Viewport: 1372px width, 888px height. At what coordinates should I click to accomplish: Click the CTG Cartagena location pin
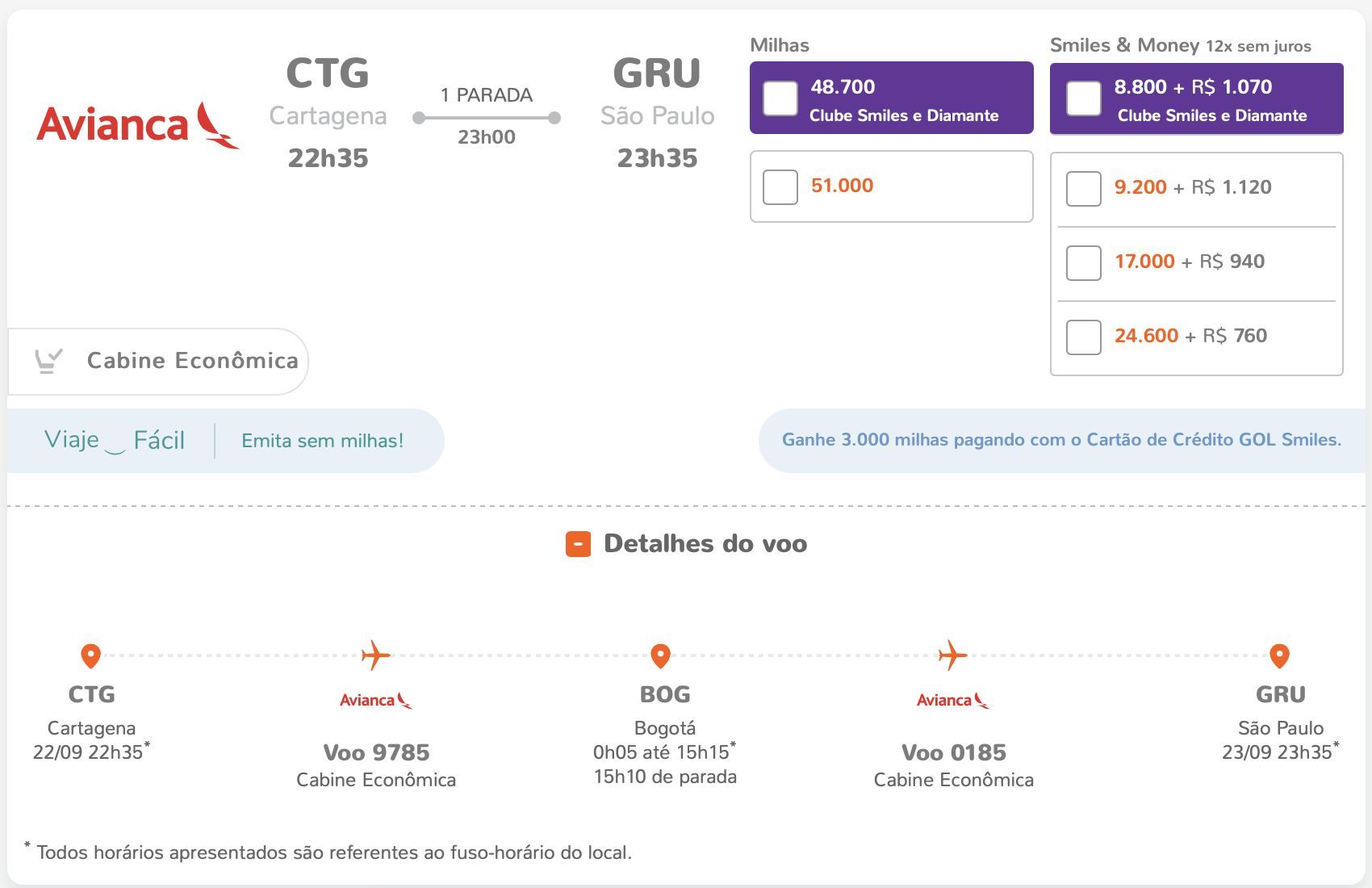[90, 656]
